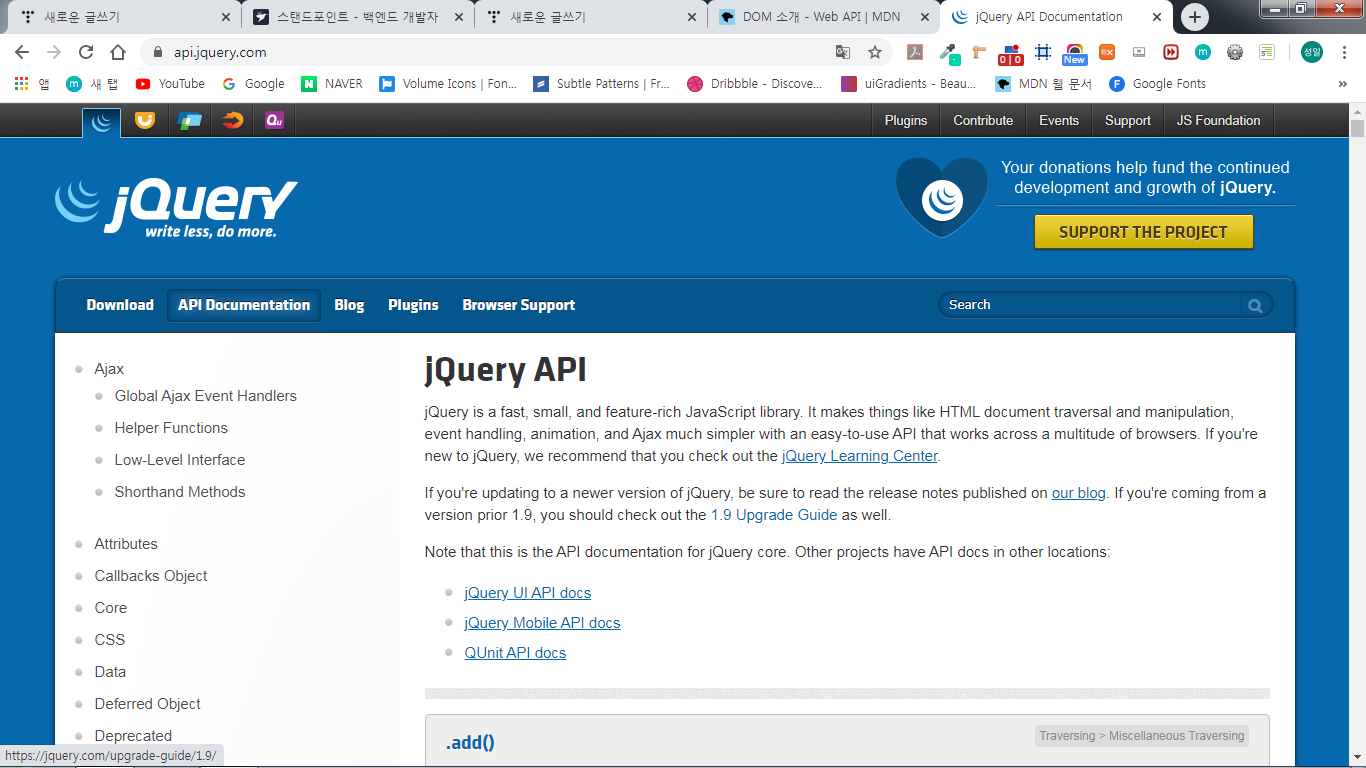Screen dimensions: 1366x768
Task: Open the jQuery UI project icon
Action: (145, 120)
